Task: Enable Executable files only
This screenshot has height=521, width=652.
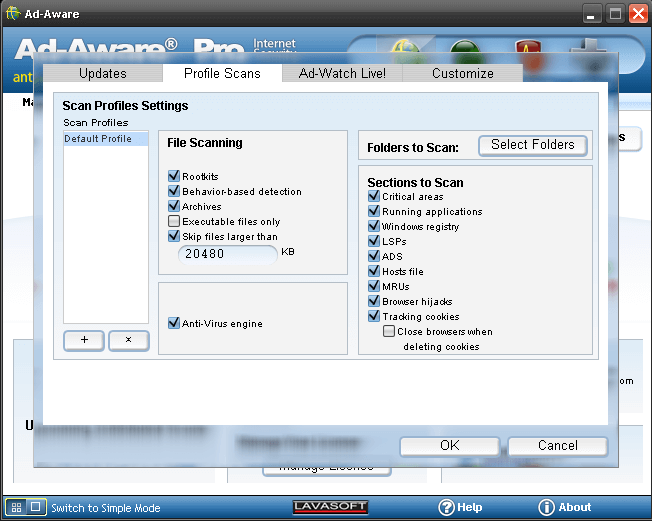Action: (174, 221)
